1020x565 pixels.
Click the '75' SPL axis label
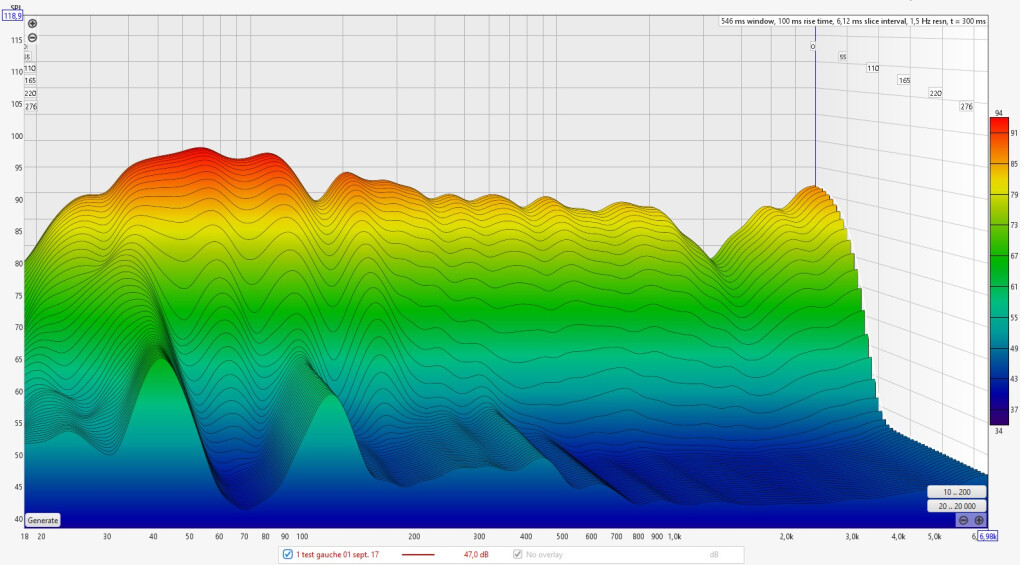click(x=19, y=296)
